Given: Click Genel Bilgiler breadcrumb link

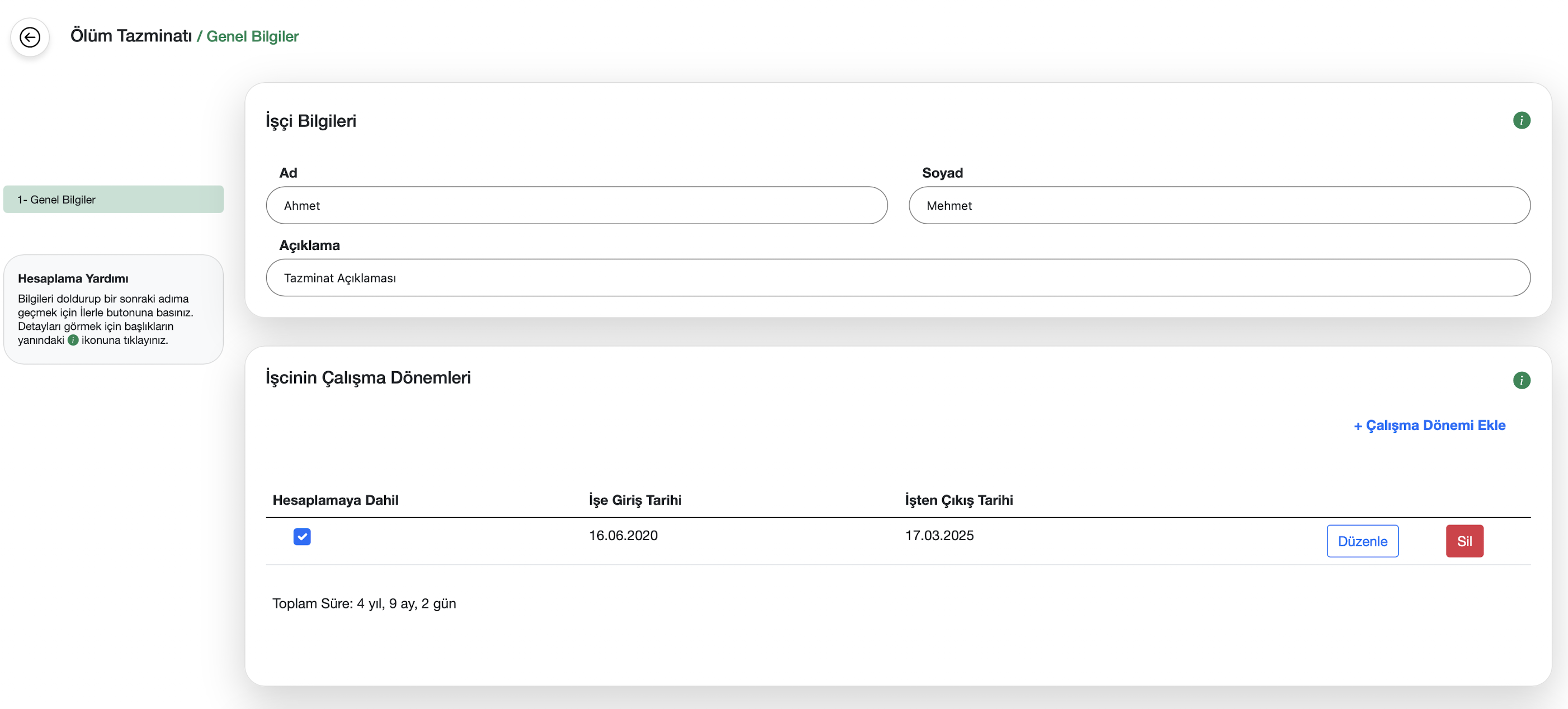Looking at the screenshot, I should 253,36.
